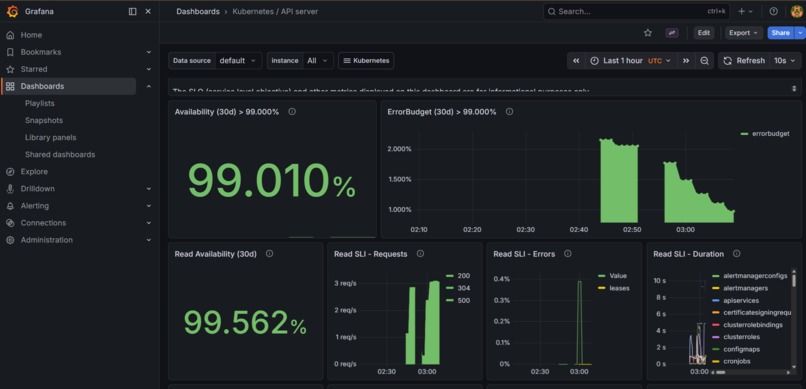Screen dimensions: 806x389
Task: Open the plus New menu
Action: (x=745, y=11)
